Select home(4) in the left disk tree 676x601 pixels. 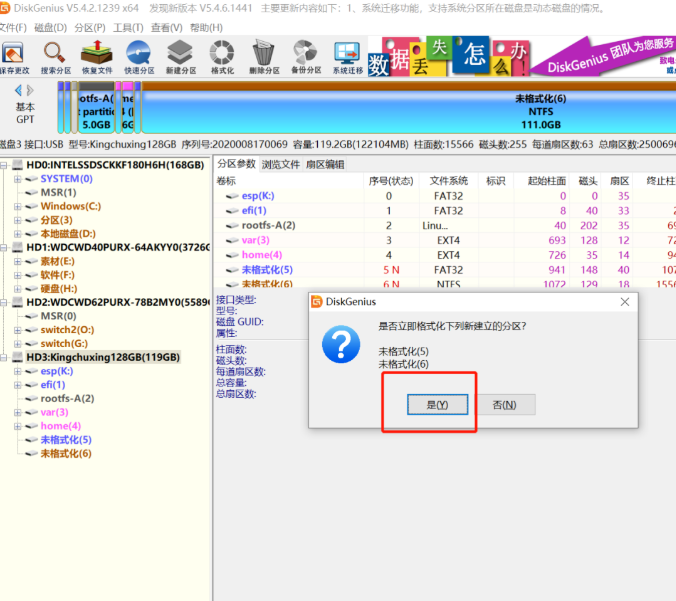pyautogui.click(x=61, y=426)
